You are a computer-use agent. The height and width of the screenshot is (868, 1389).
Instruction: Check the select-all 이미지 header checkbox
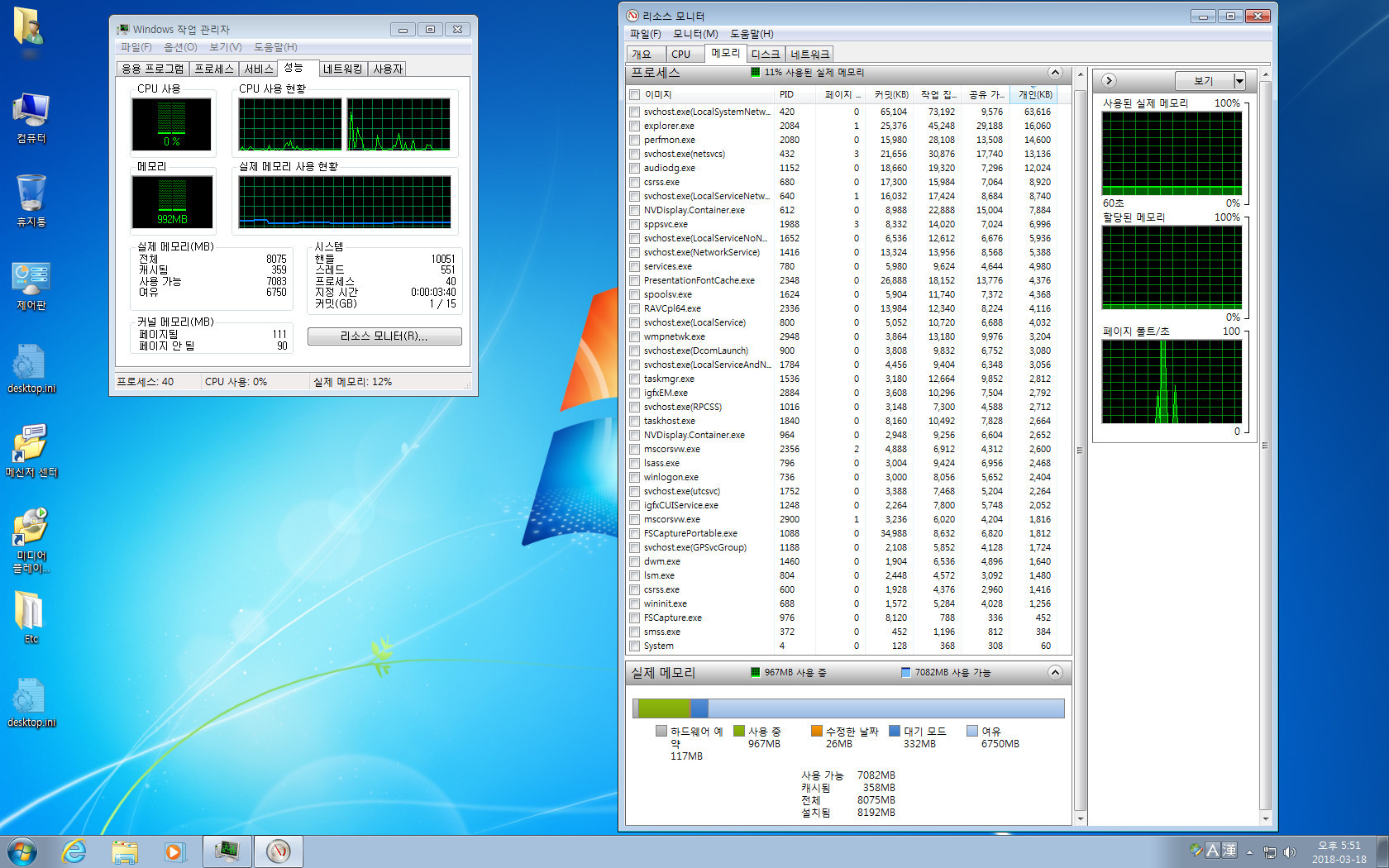click(x=635, y=94)
